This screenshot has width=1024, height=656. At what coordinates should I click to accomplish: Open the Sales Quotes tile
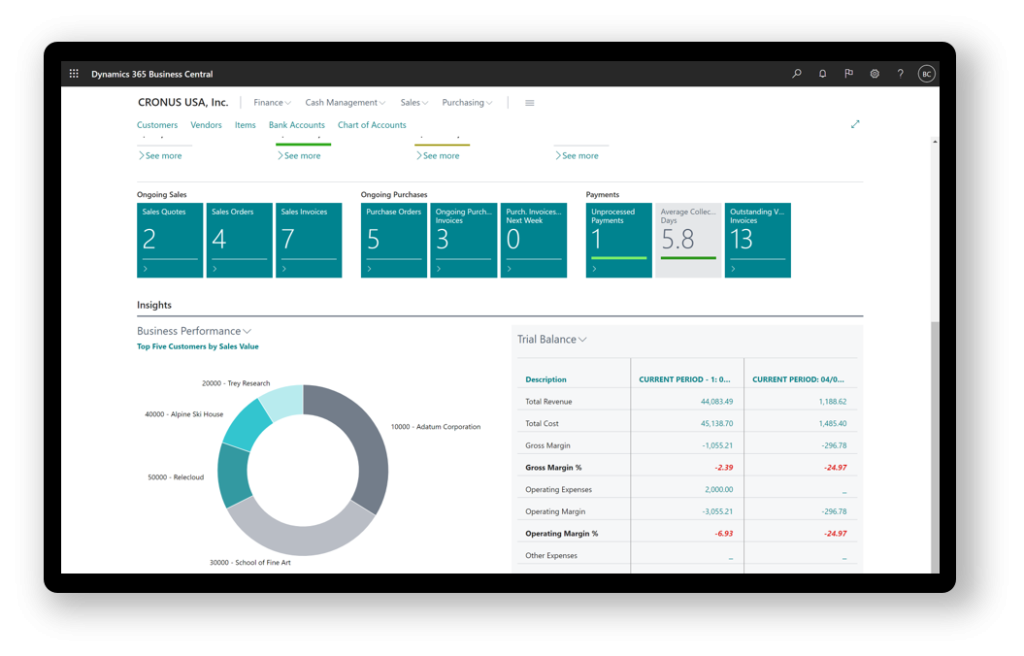[170, 240]
